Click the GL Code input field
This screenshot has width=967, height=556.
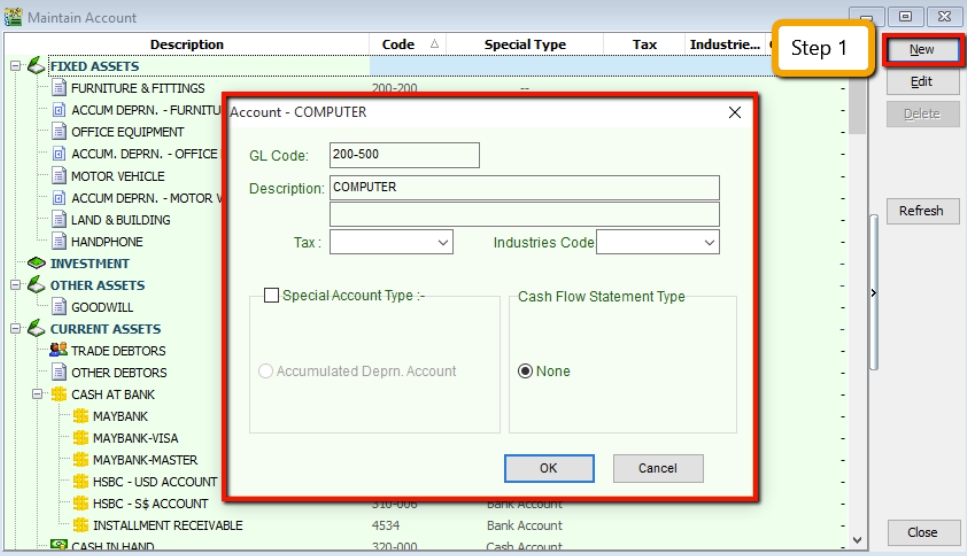(404, 155)
